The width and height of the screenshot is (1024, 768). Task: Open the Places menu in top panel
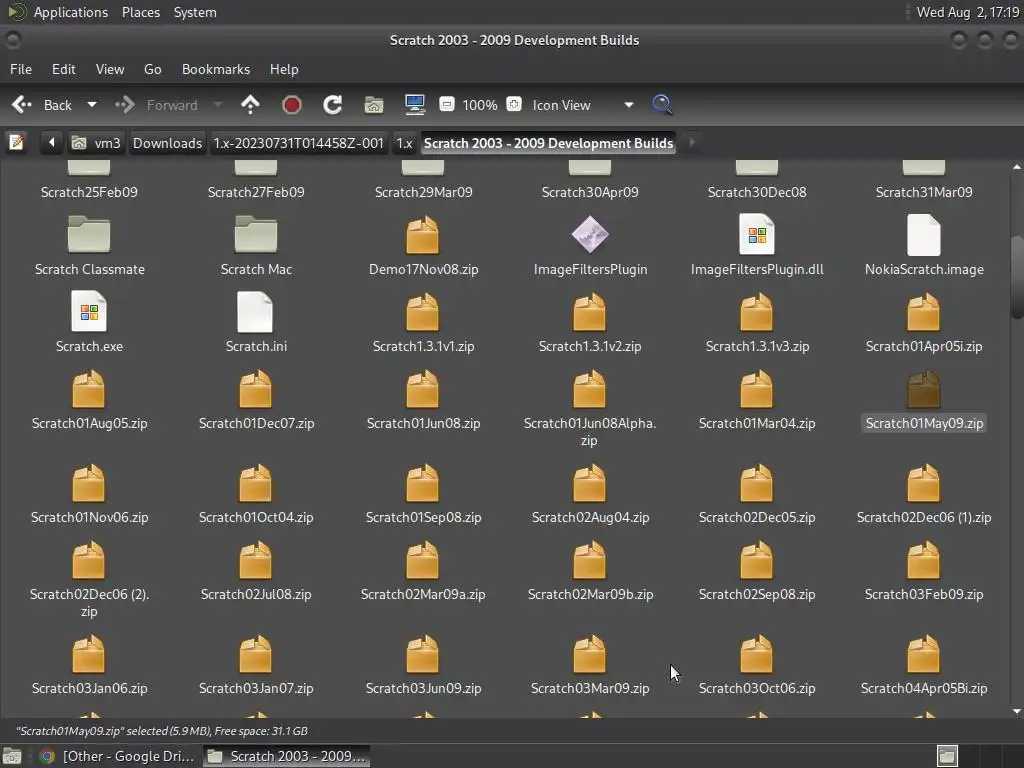pos(140,12)
